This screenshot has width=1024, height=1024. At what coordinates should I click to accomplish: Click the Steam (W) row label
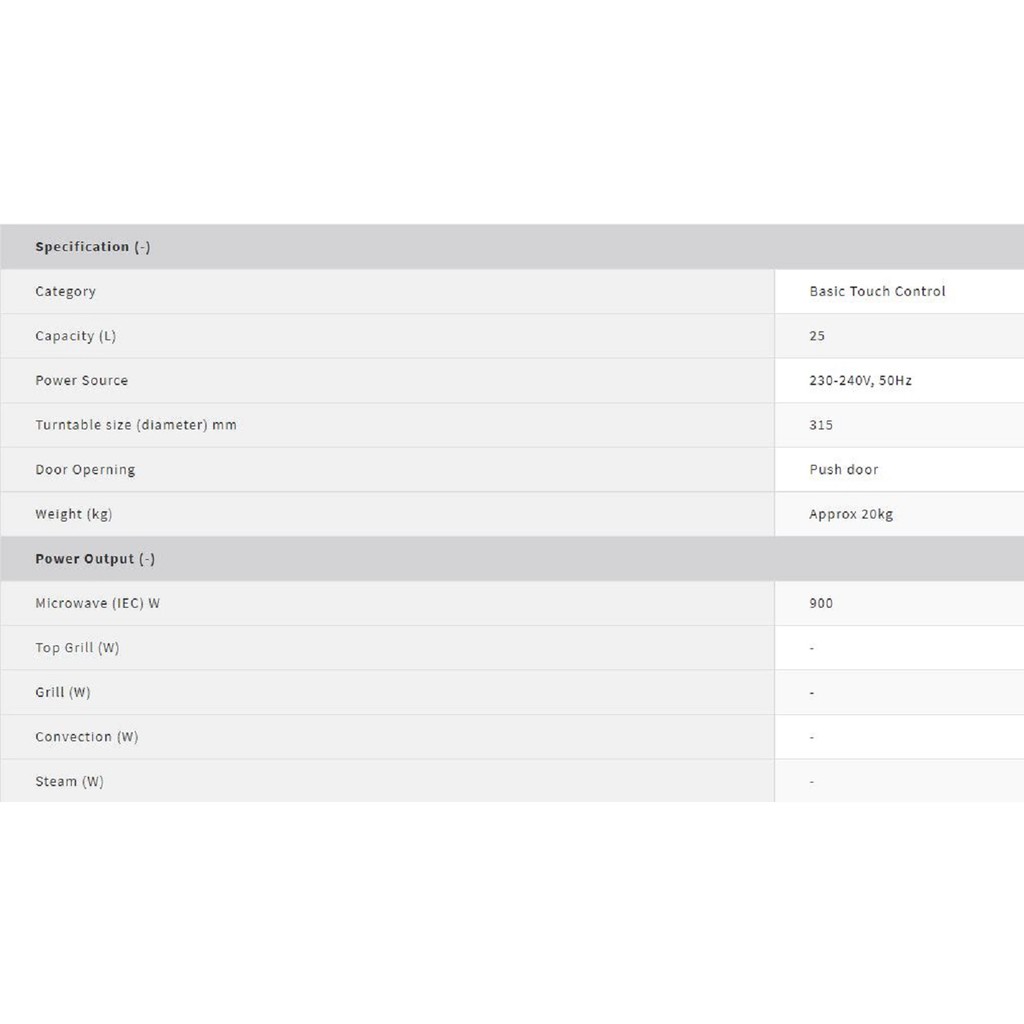[69, 782]
